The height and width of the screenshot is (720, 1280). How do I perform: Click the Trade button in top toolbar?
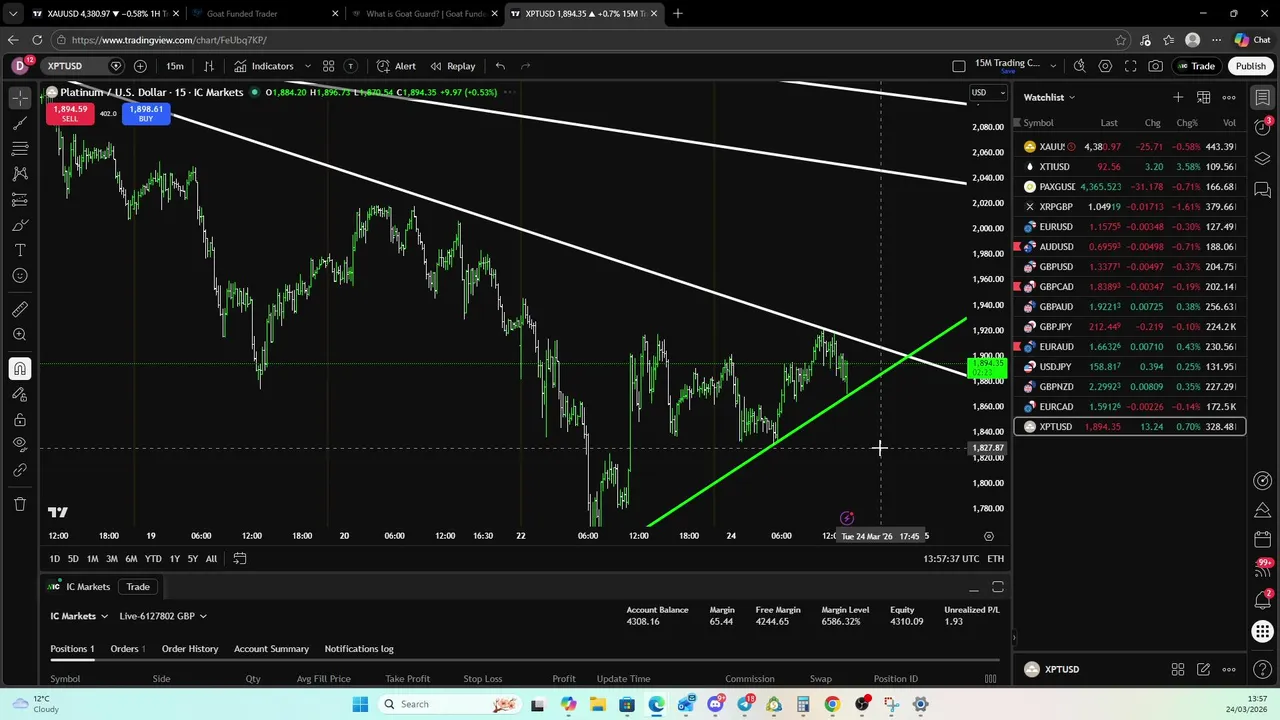1196,66
